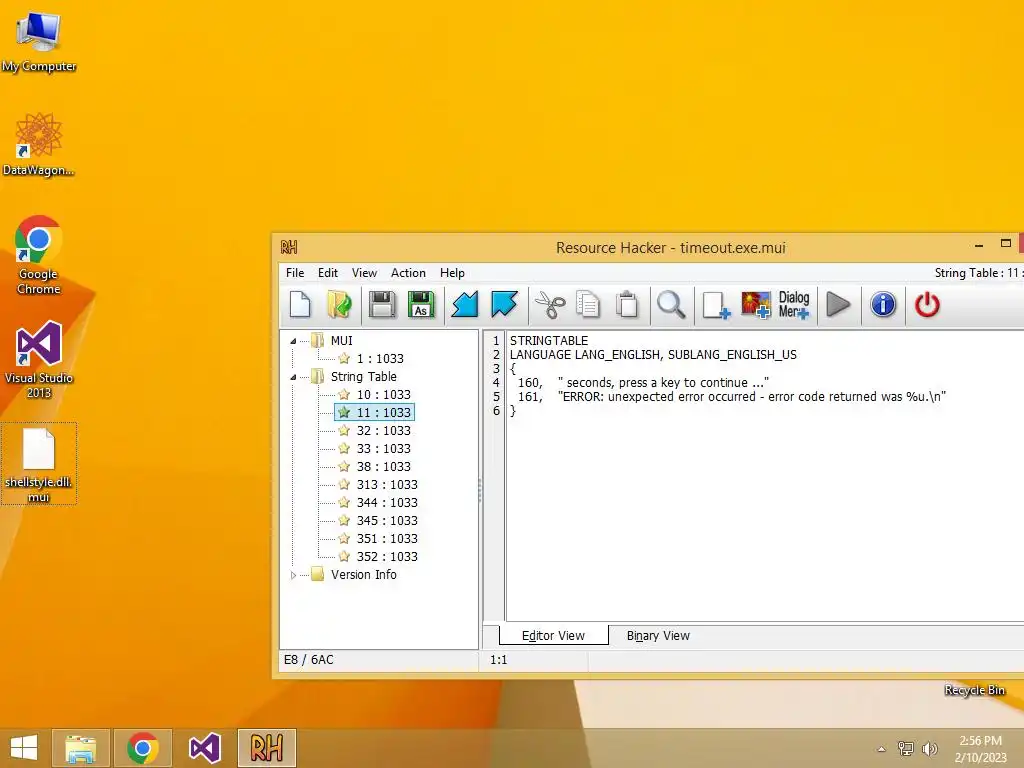This screenshot has width=1024, height=768.
Task: Click the string 160 seconds press a key line
Action: tap(643, 383)
